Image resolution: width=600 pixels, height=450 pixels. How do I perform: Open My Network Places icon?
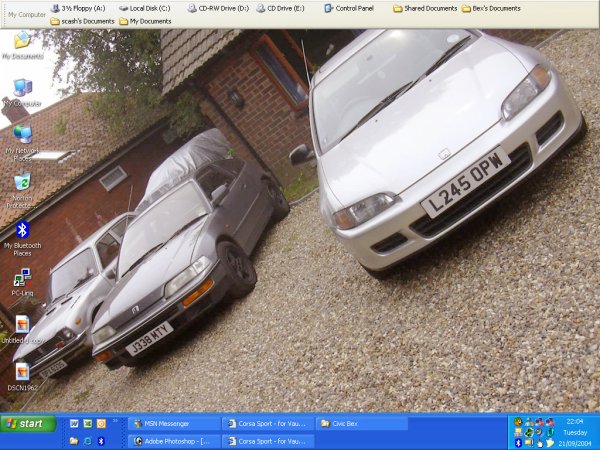point(22,135)
